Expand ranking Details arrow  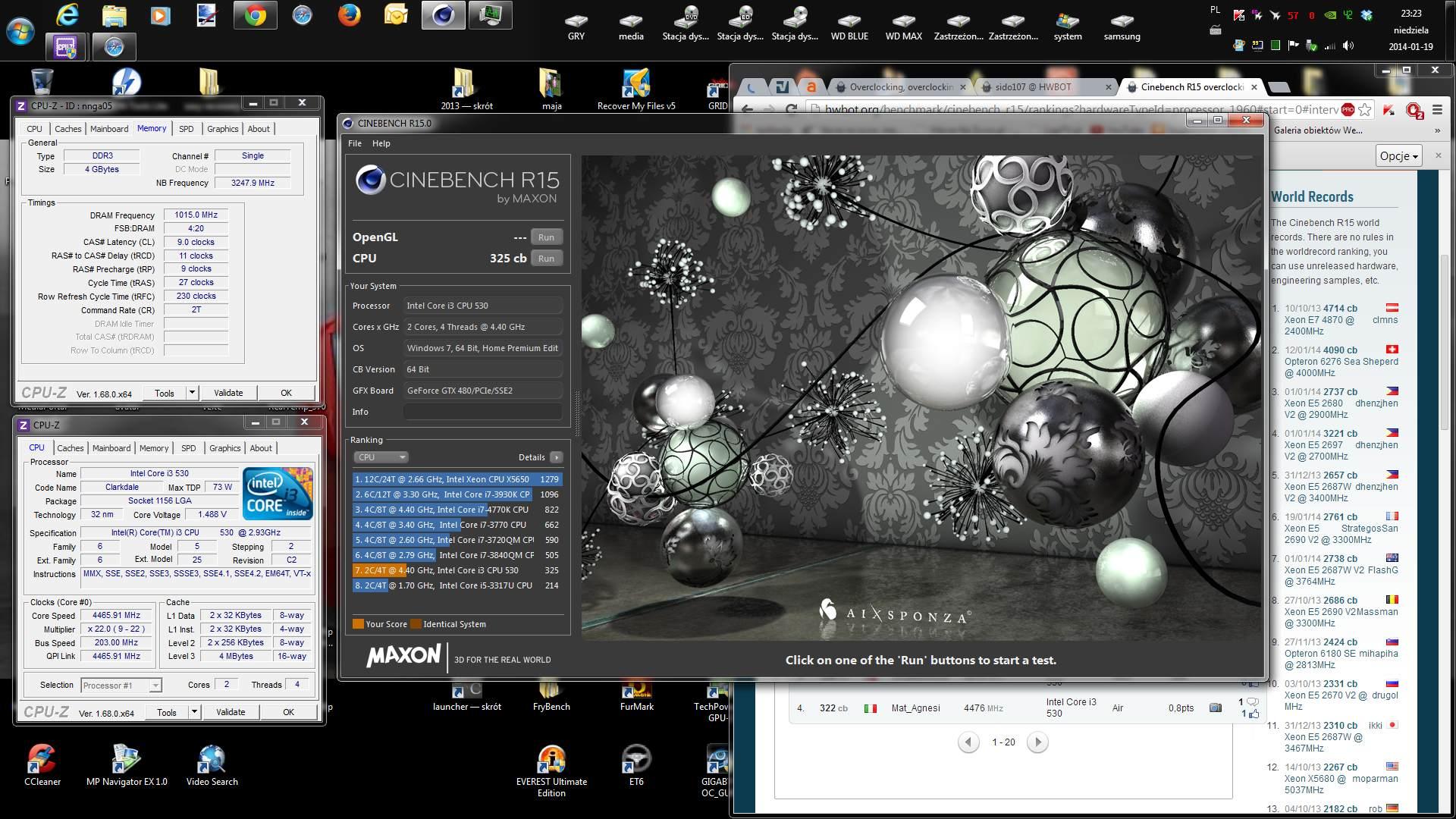[x=557, y=457]
